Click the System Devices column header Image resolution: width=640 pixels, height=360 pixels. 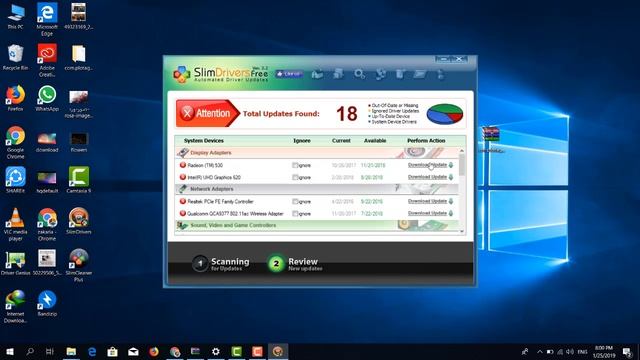point(204,140)
